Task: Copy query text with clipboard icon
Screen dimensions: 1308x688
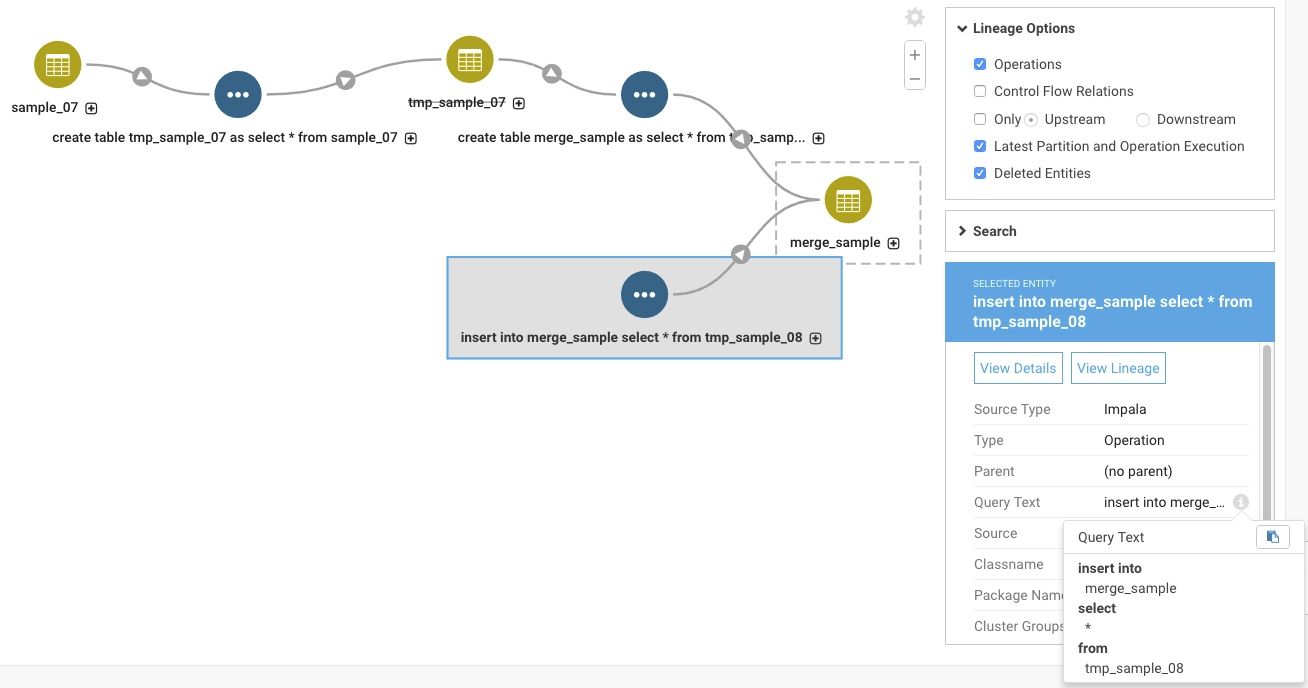Action: pos(1272,537)
